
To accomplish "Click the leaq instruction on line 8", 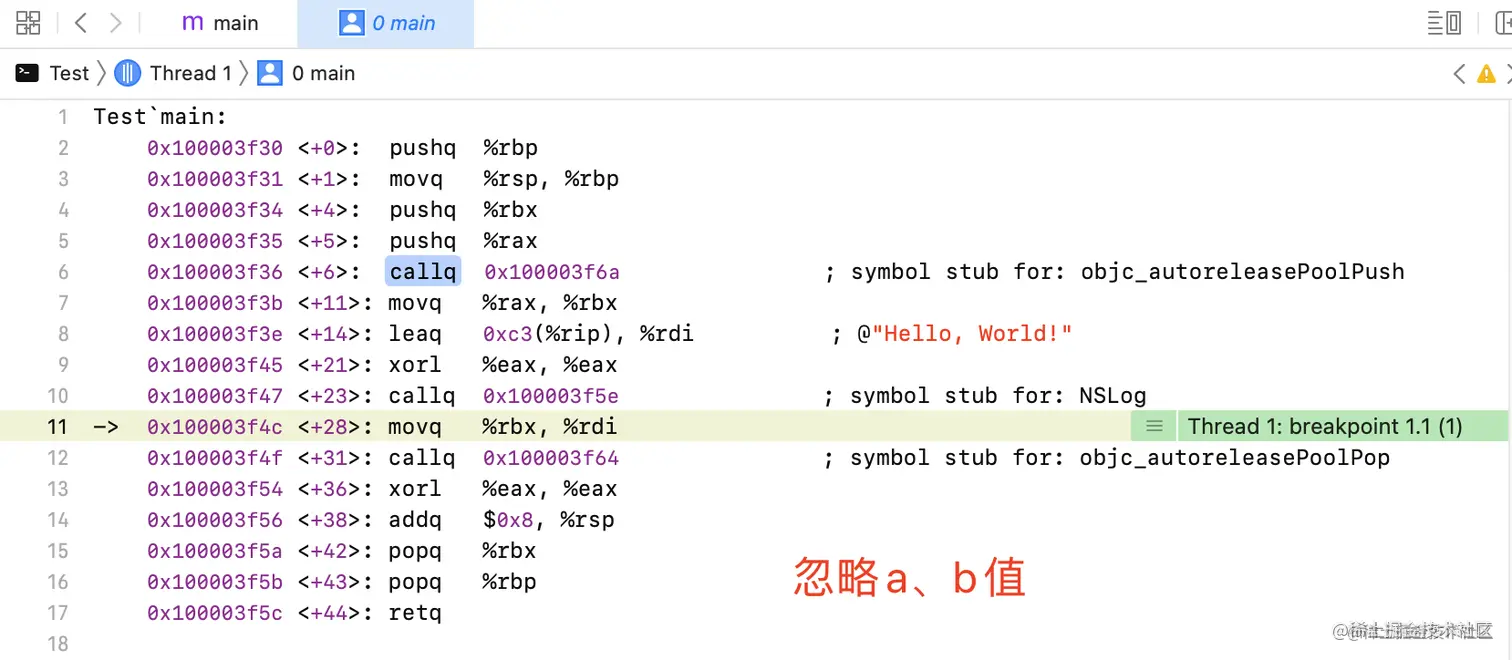I will click(x=415, y=334).
